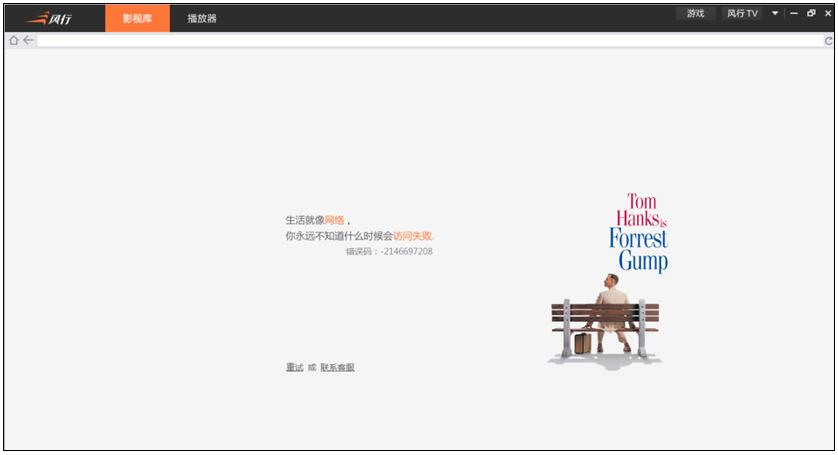Close the 风行 window
Screen dimensions: 838x455
coord(828,13)
